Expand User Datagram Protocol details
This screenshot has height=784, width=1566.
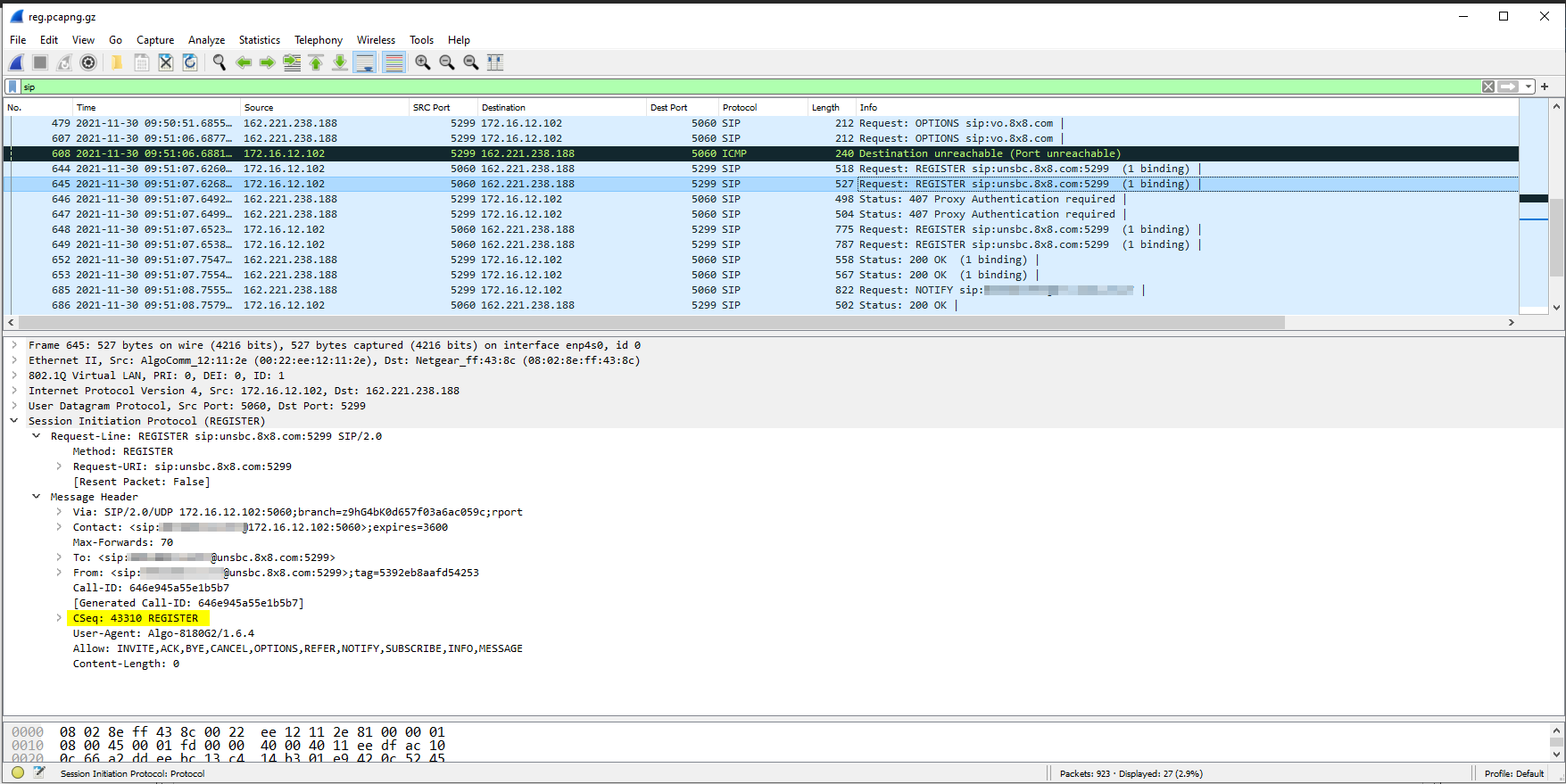(x=14, y=406)
